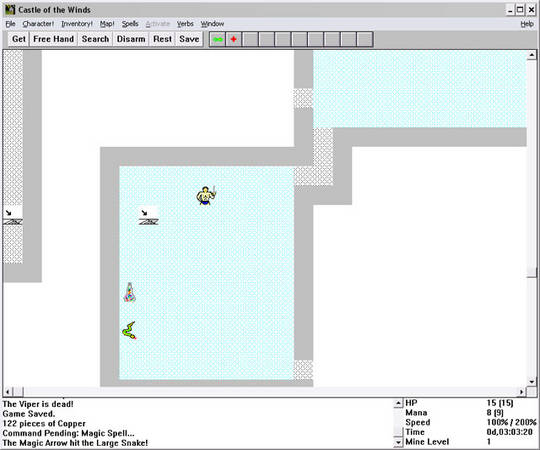Click the message log scroll down arrow

pos(398,442)
